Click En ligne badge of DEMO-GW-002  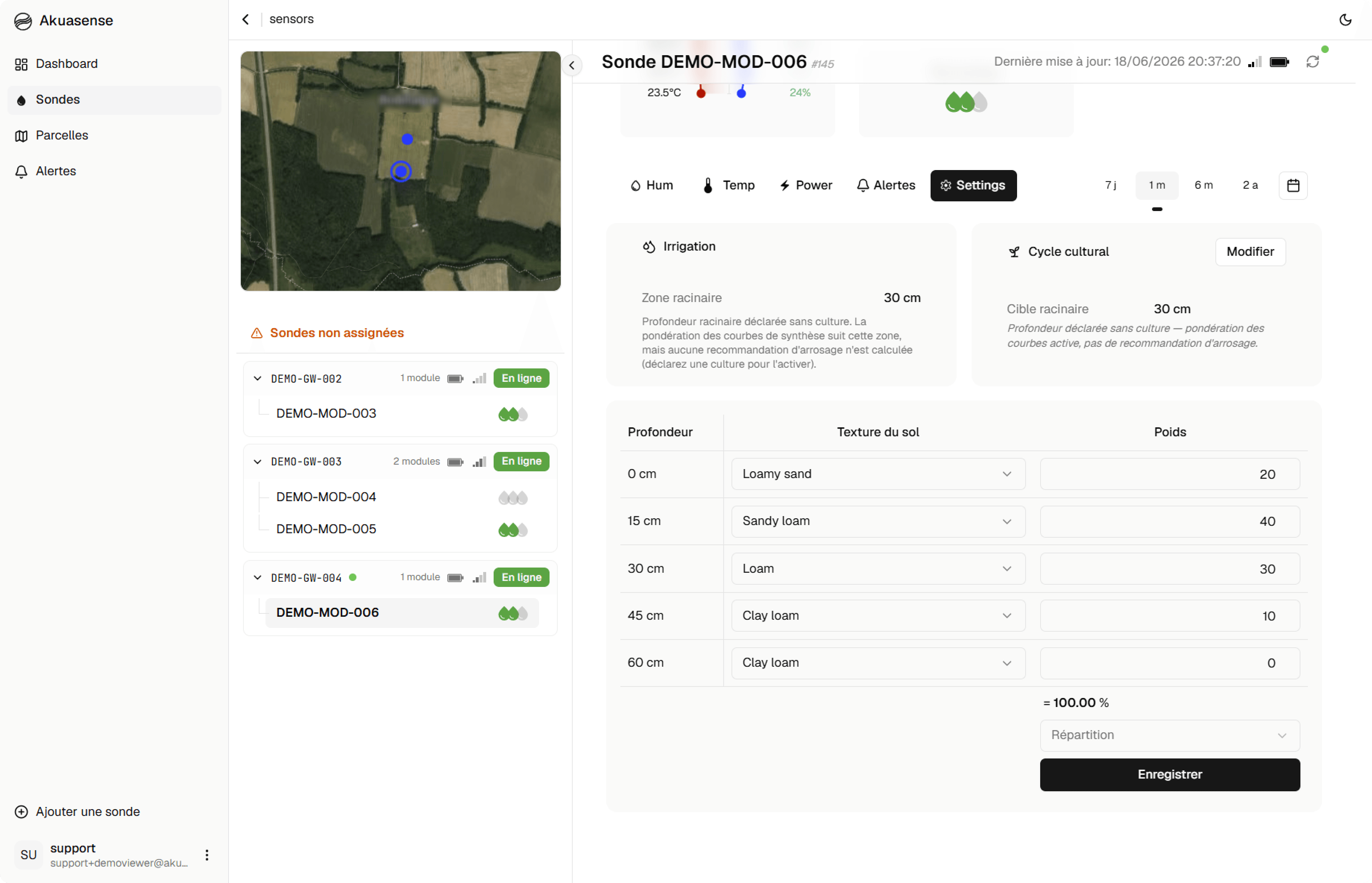click(x=521, y=378)
